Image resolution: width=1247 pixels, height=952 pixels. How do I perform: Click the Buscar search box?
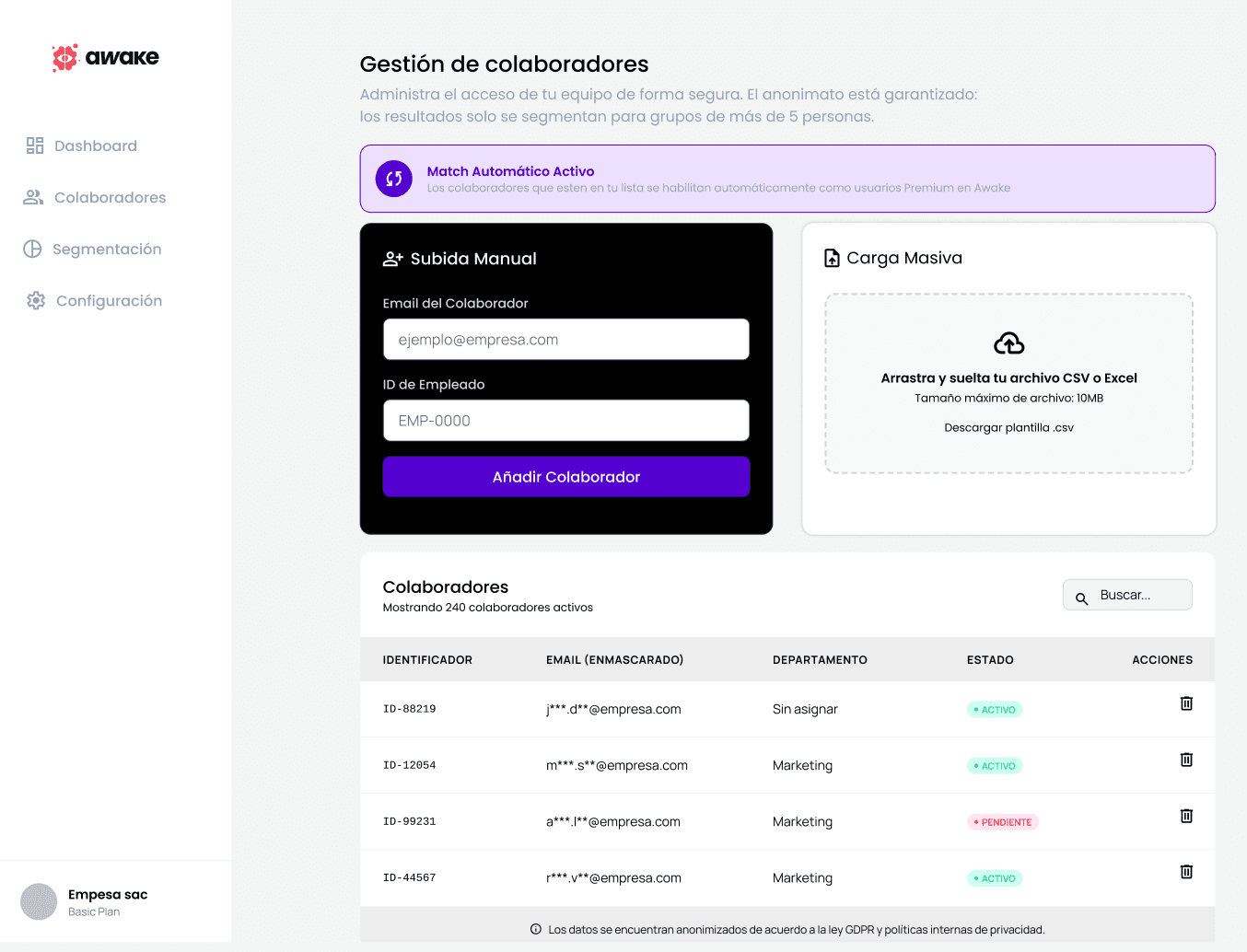coord(1127,595)
